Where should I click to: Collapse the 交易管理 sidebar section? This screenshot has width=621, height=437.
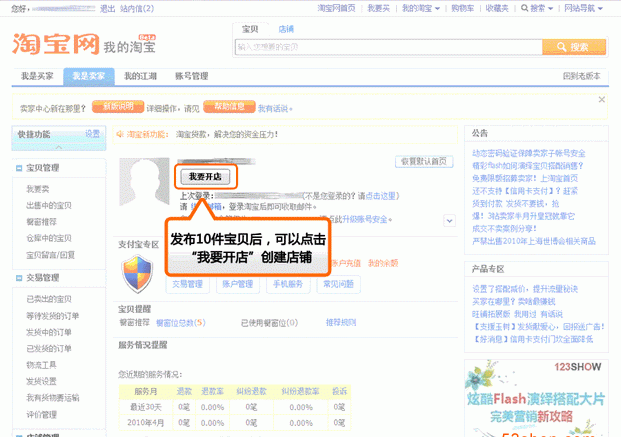(19, 278)
